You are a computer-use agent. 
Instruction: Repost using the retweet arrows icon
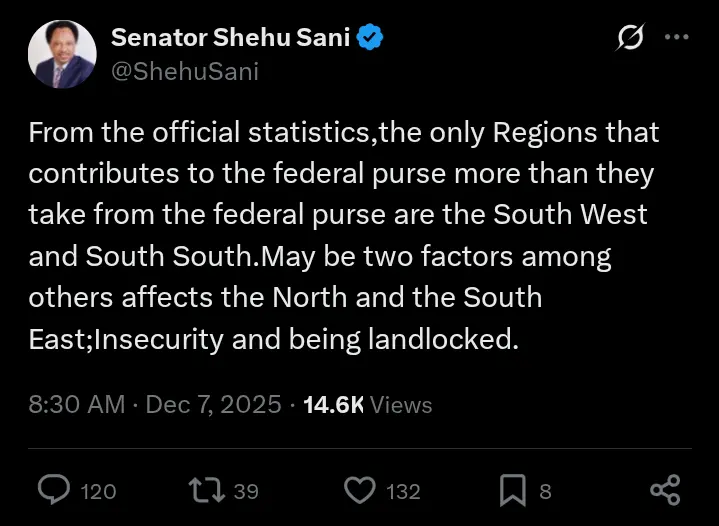207,490
